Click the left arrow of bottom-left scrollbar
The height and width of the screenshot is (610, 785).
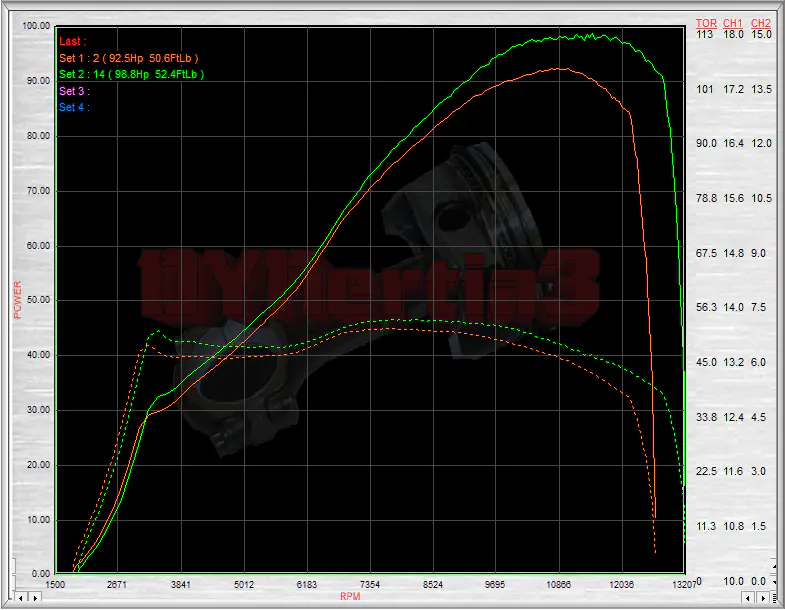[22, 598]
